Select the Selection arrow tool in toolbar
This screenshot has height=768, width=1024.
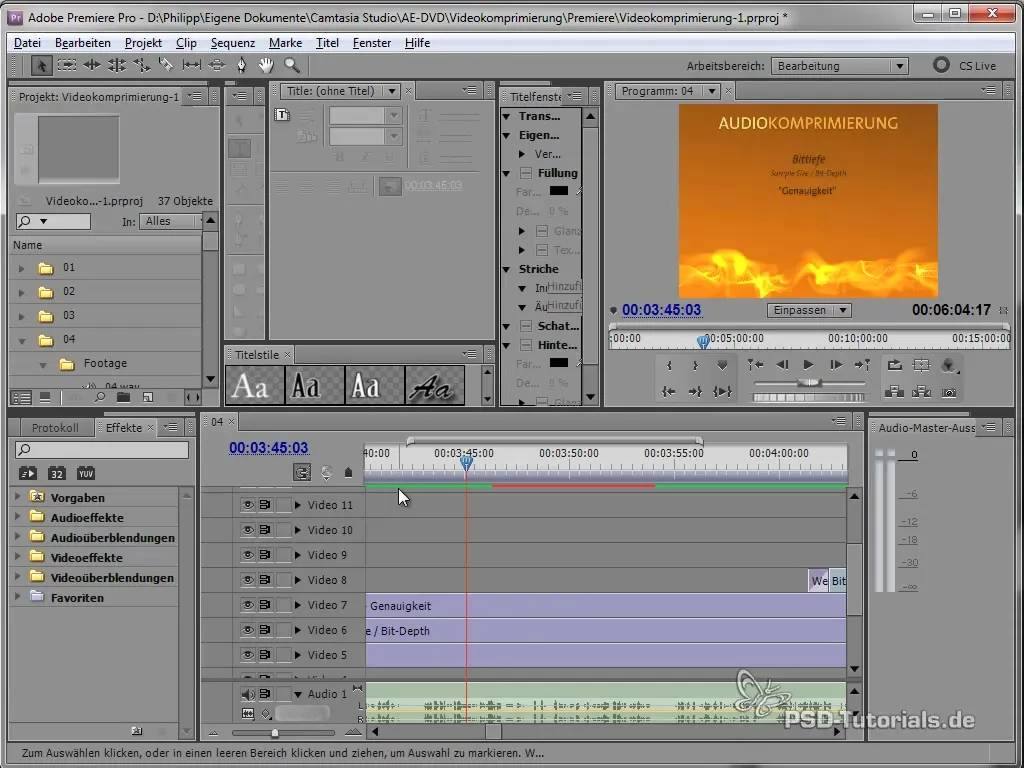pos(40,65)
